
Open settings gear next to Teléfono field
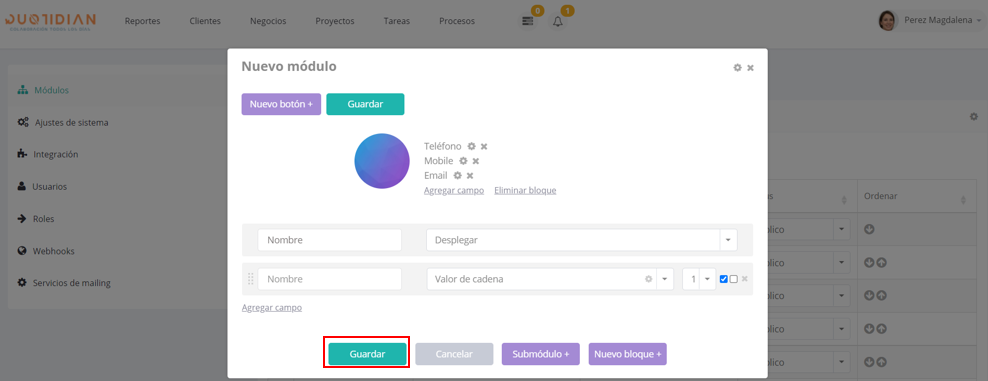click(x=471, y=146)
